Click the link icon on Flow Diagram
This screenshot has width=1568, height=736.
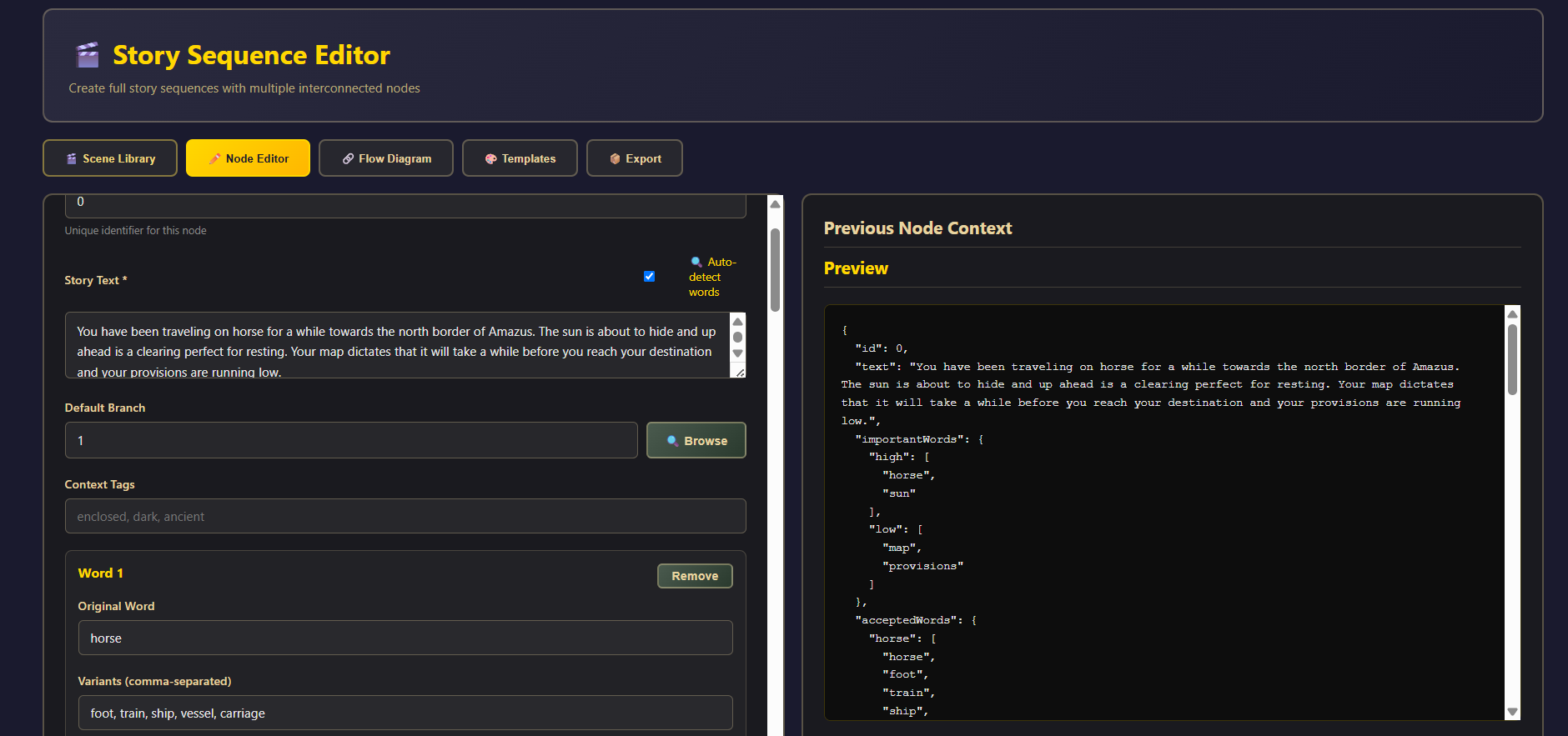click(348, 158)
